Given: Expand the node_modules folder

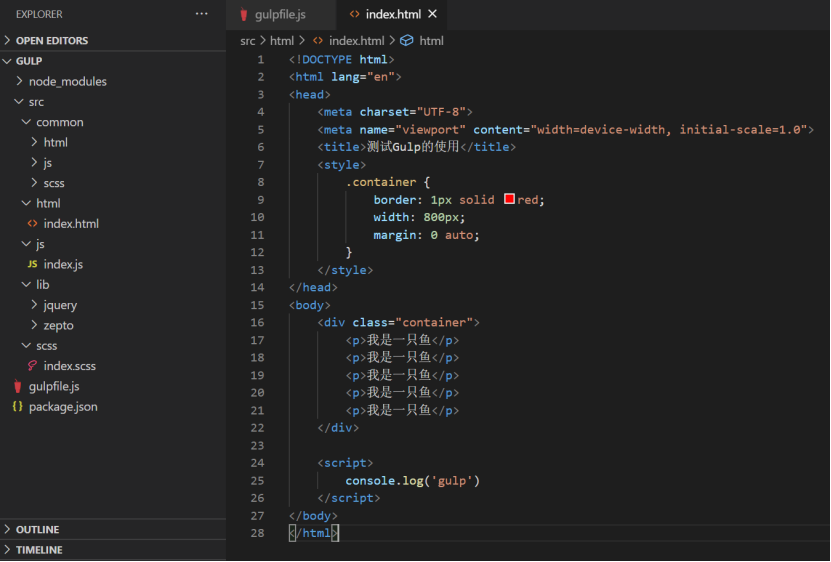Looking at the screenshot, I should [x=113, y=82].
